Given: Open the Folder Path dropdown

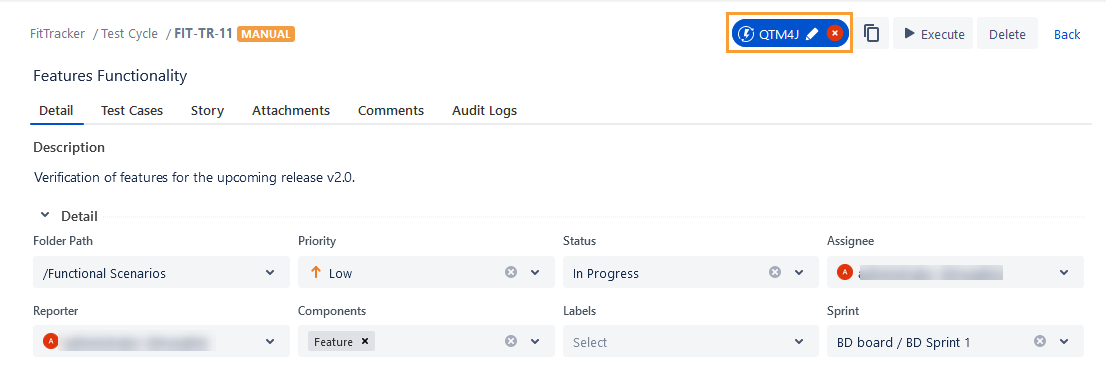Looking at the screenshot, I should (x=161, y=272).
